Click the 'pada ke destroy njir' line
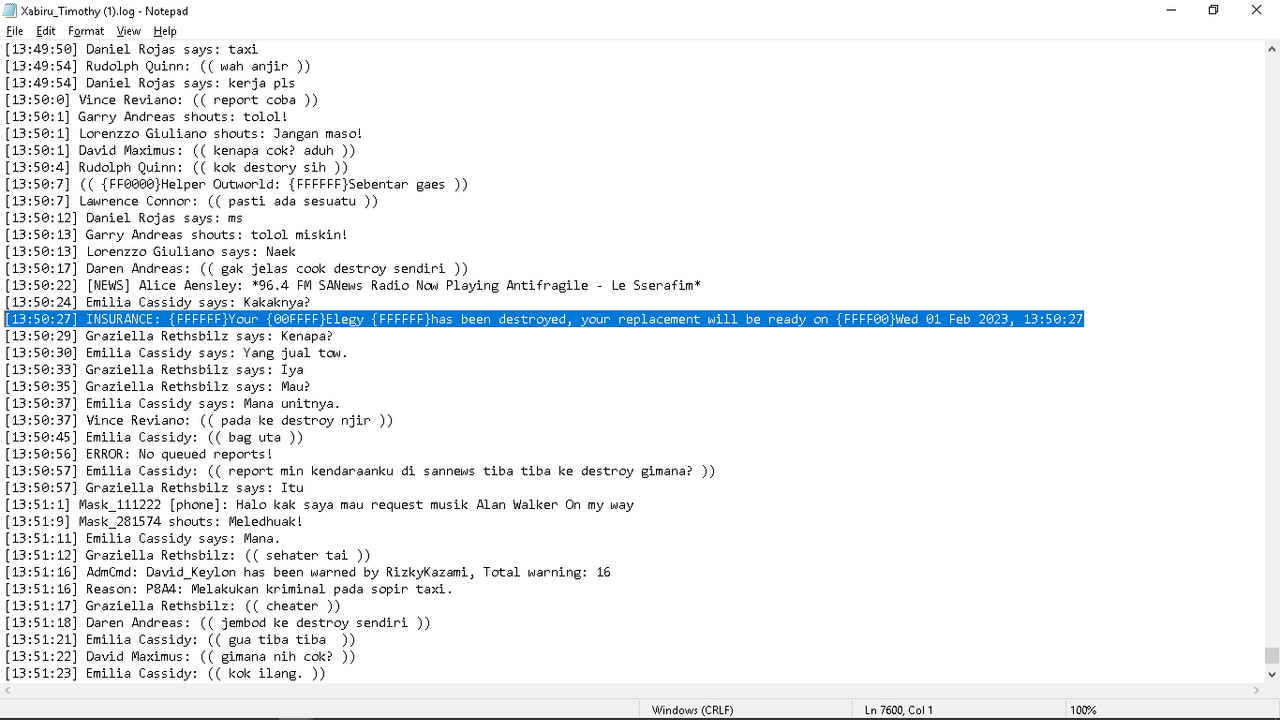The image size is (1280, 720). tap(199, 421)
